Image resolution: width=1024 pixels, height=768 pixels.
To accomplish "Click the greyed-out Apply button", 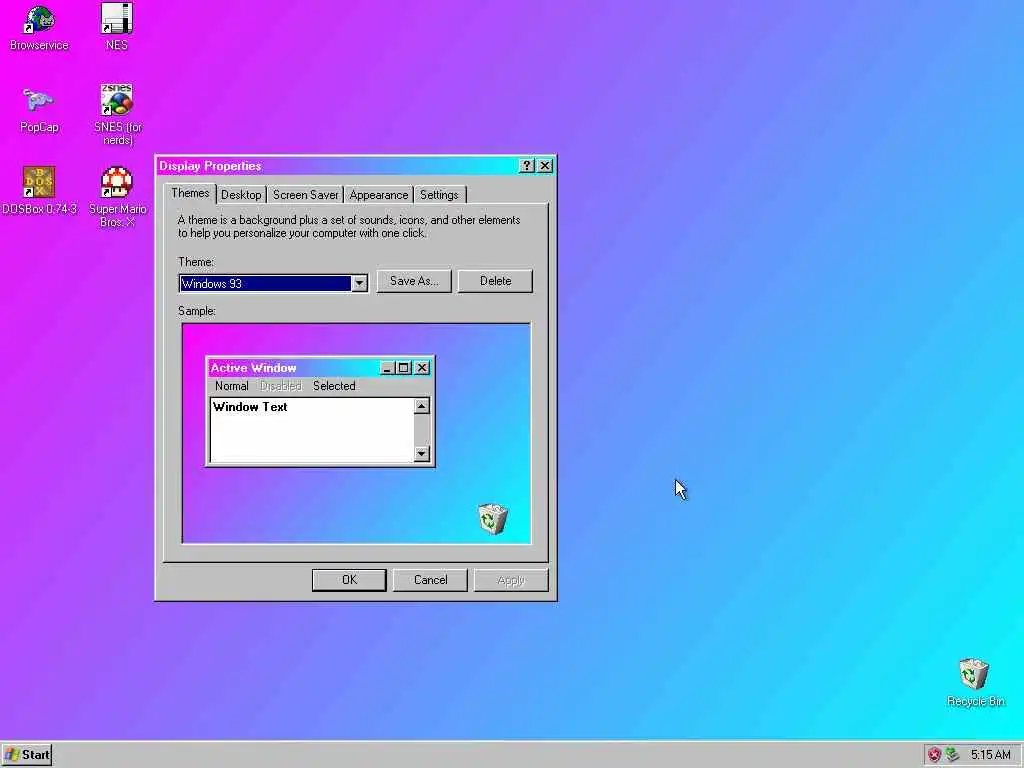I will point(511,580).
